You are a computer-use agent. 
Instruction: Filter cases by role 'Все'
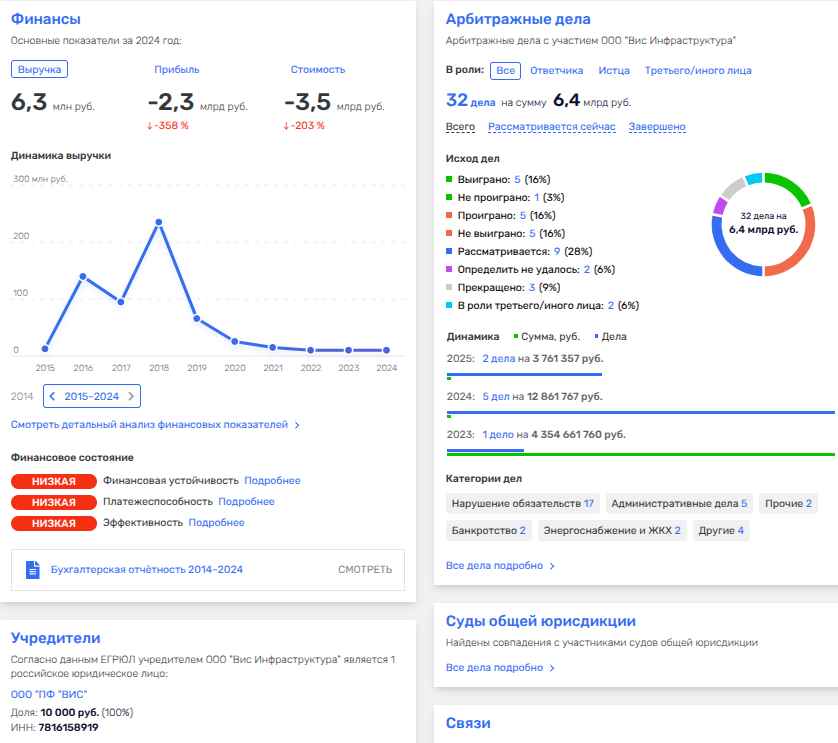tap(506, 71)
